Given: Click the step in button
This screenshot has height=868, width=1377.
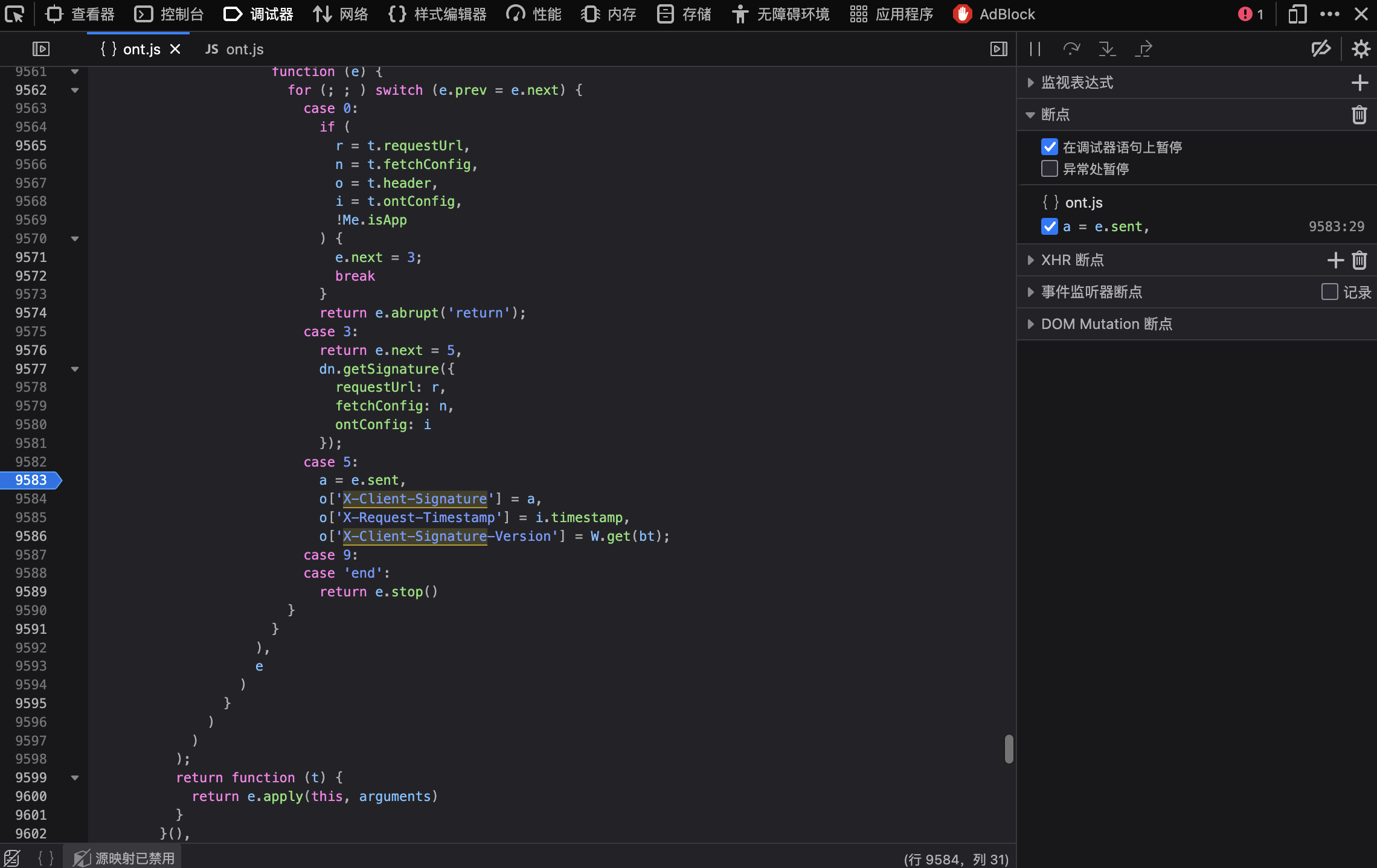Looking at the screenshot, I should point(1107,49).
